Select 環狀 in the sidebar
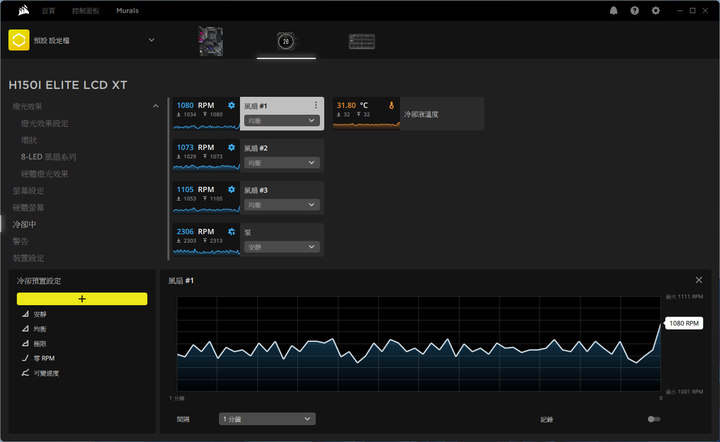This screenshot has width=720, height=442. (29, 140)
